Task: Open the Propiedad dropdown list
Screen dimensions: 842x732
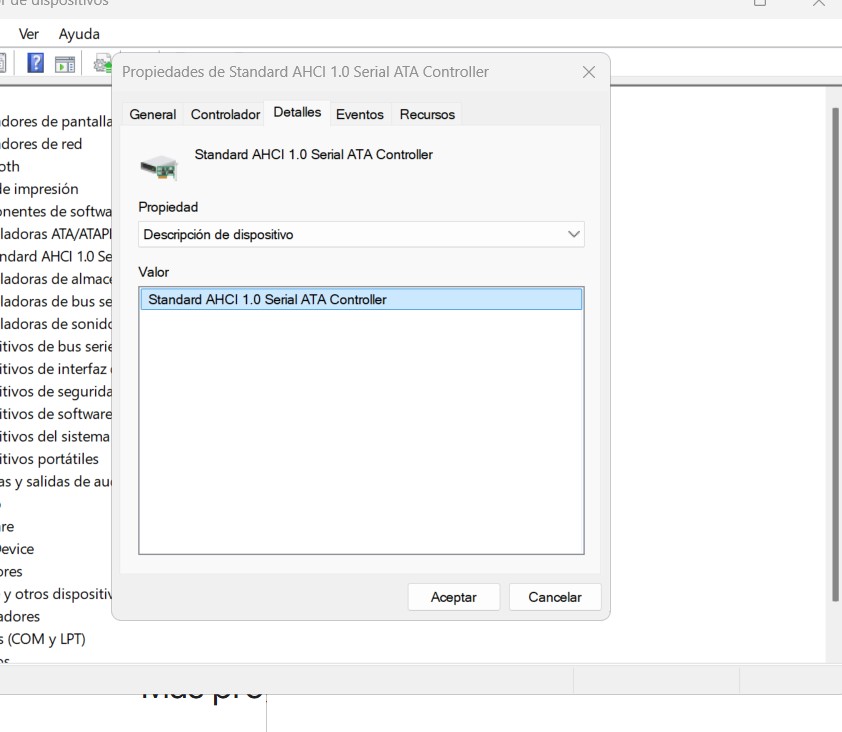Action: coord(361,235)
